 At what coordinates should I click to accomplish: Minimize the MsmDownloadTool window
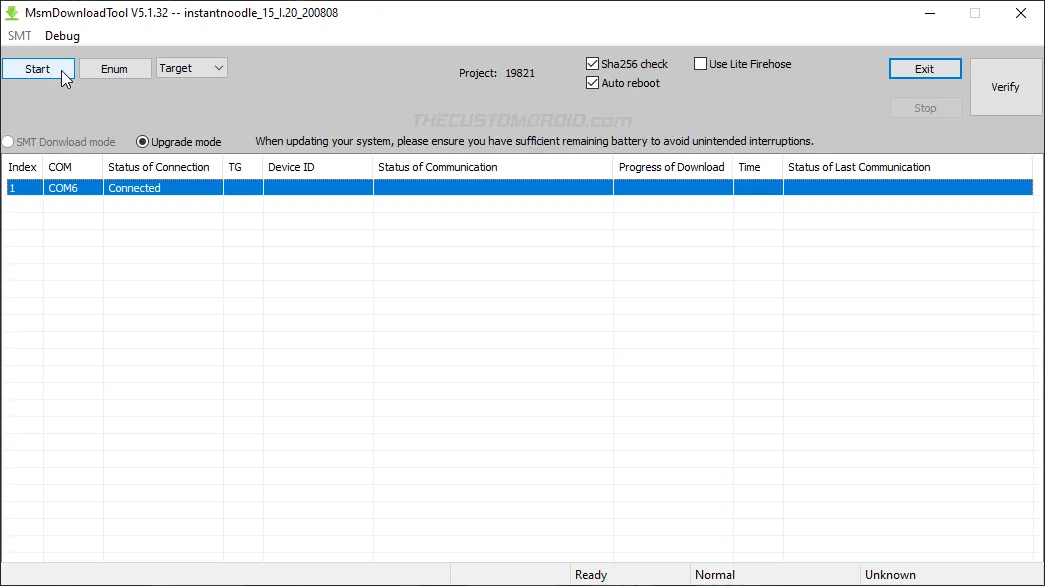[928, 13]
